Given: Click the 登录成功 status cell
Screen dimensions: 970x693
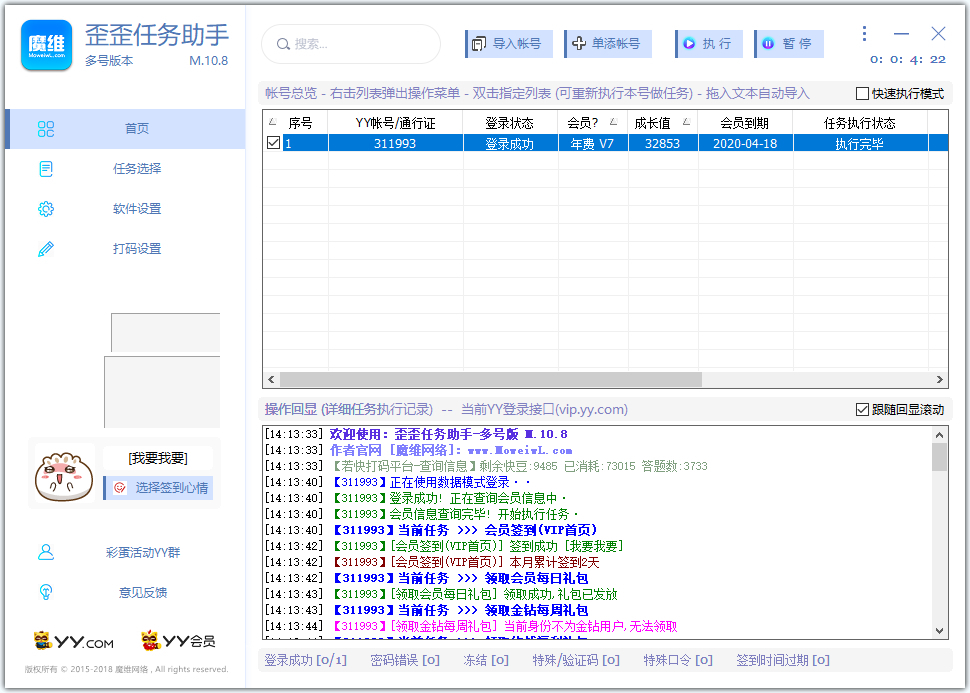Looking at the screenshot, I should [x=510, y=144].
